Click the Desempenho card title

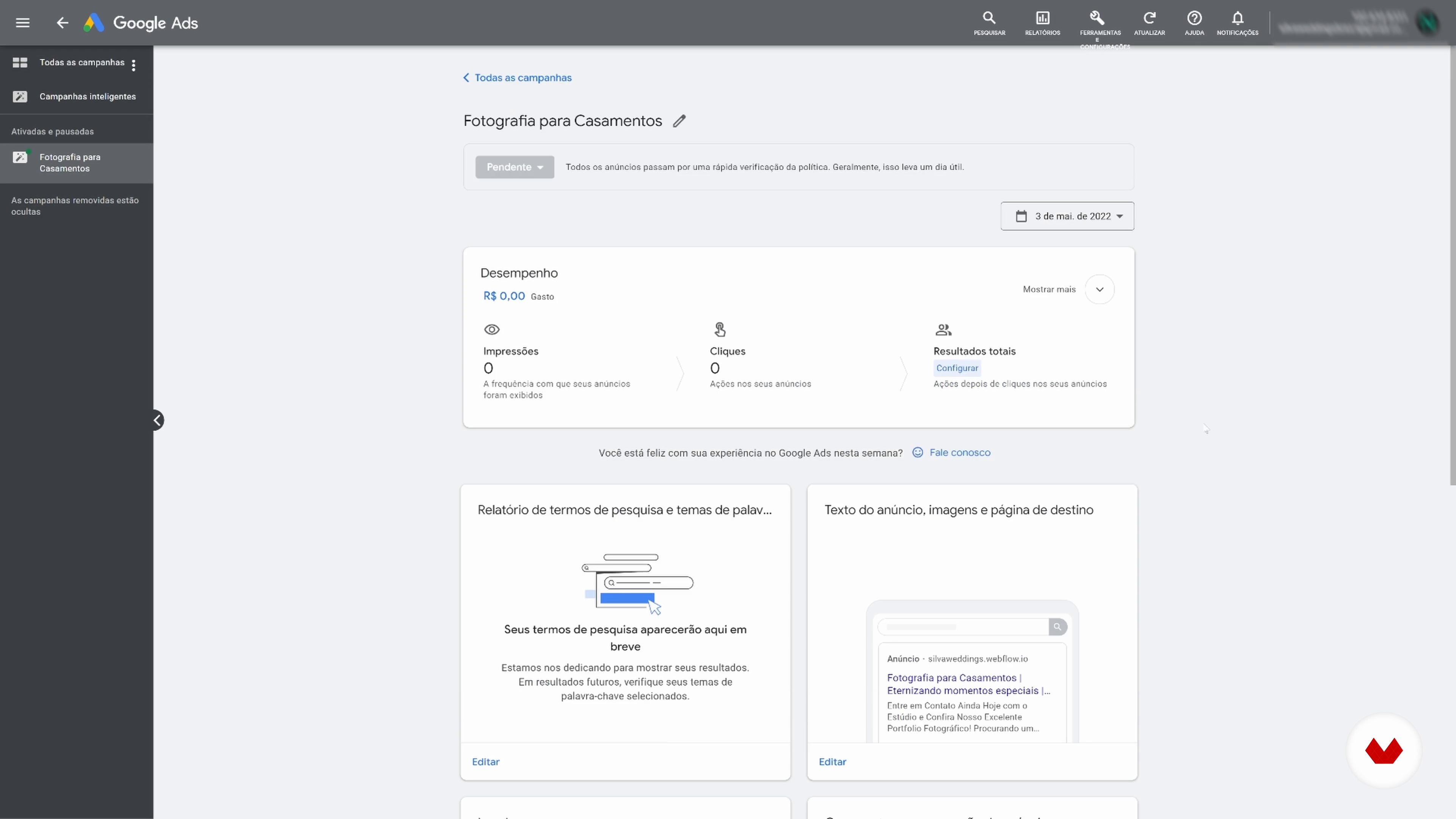(x=519, y=273)
